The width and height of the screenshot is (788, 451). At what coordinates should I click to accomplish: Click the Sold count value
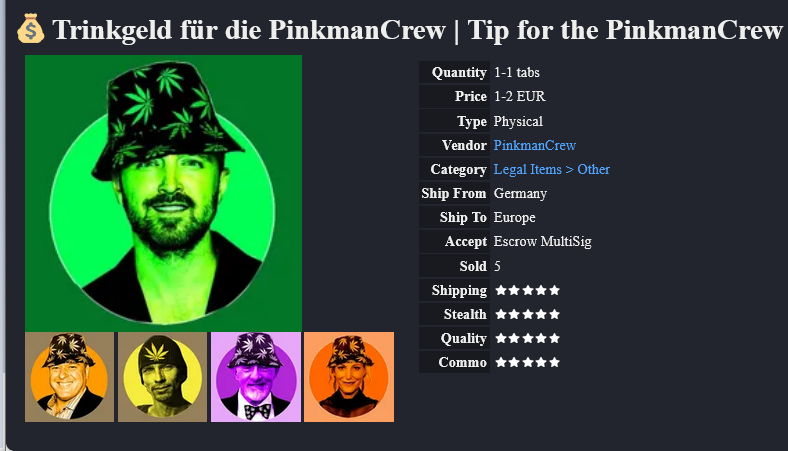pos(497,266)
